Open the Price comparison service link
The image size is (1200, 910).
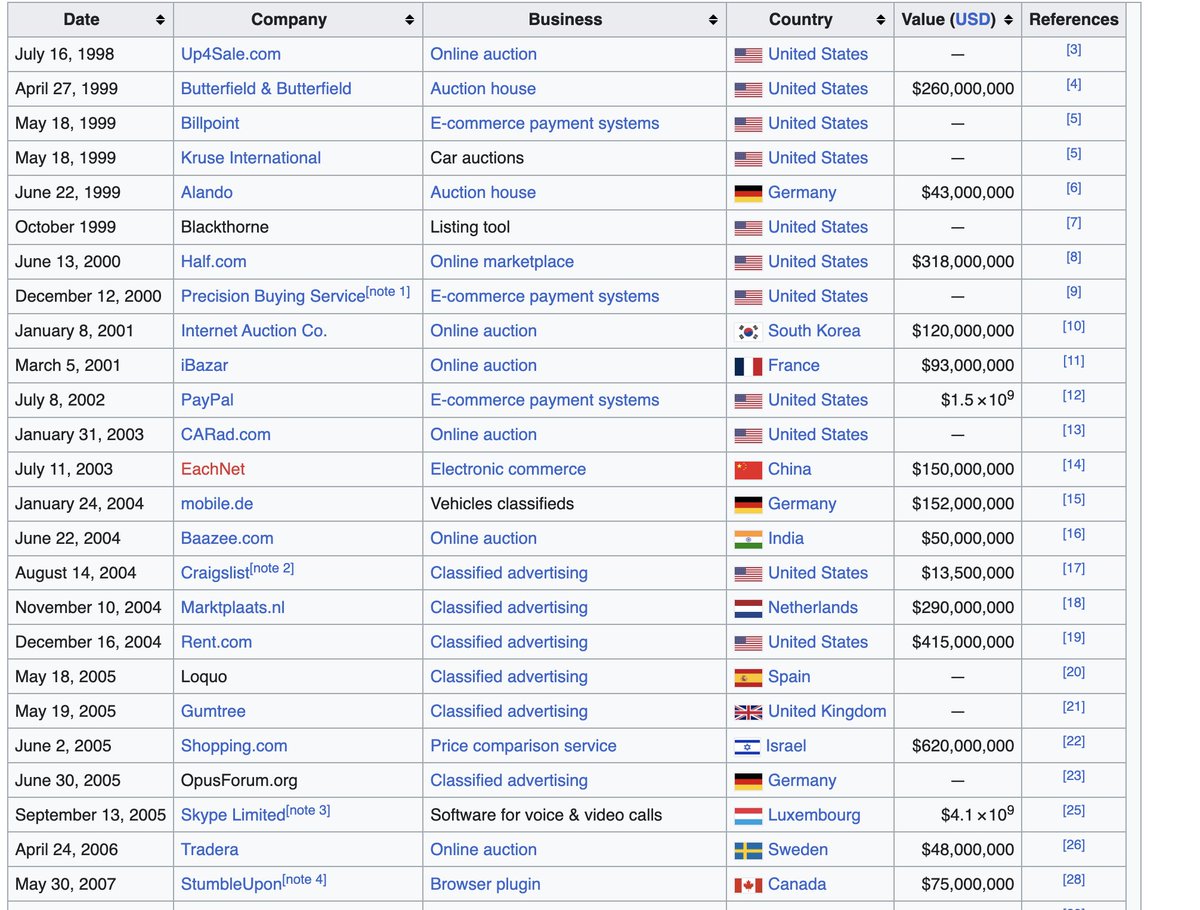[523, 746]
